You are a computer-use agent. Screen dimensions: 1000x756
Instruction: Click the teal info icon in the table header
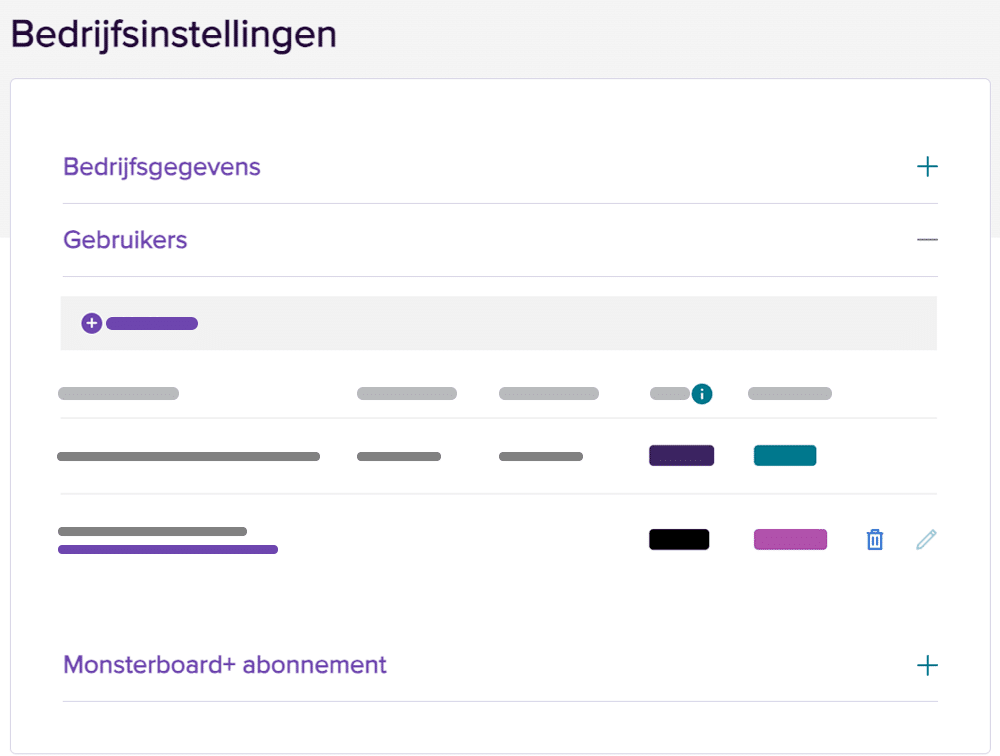pos(702,394)
